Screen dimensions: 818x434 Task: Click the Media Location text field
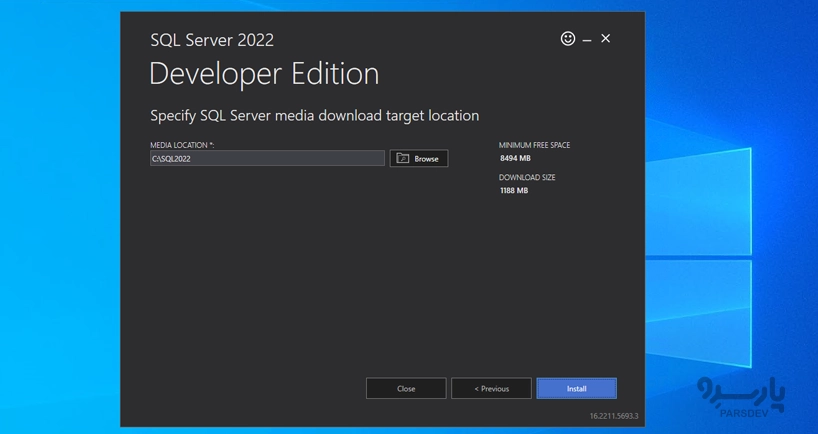(267, 158)
